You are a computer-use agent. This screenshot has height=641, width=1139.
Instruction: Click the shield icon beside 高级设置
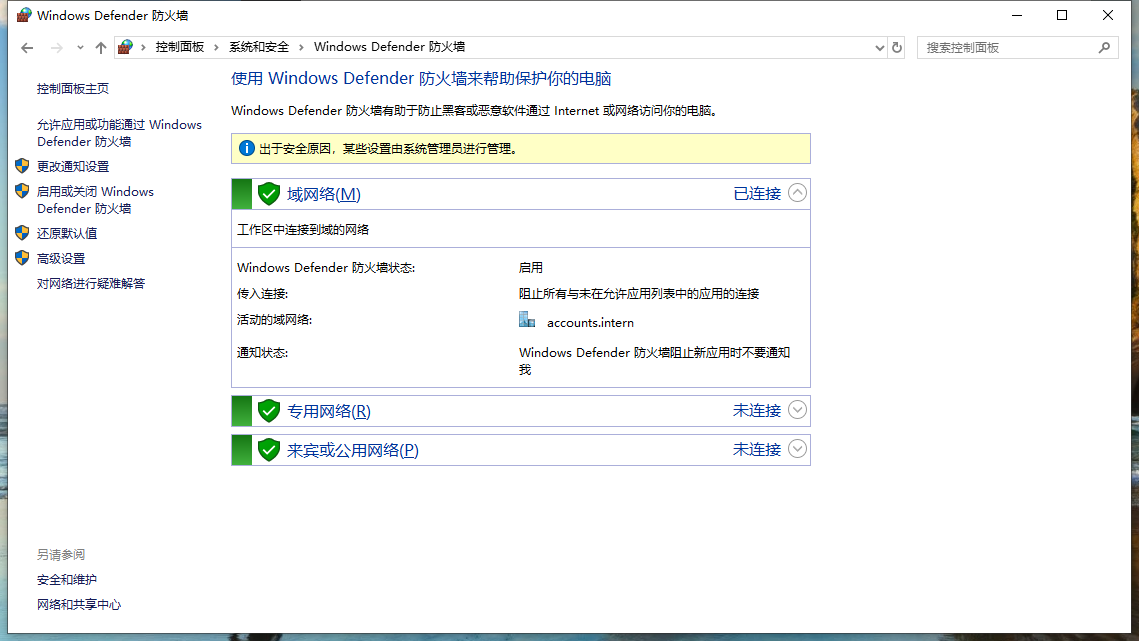tap(22, 258)
